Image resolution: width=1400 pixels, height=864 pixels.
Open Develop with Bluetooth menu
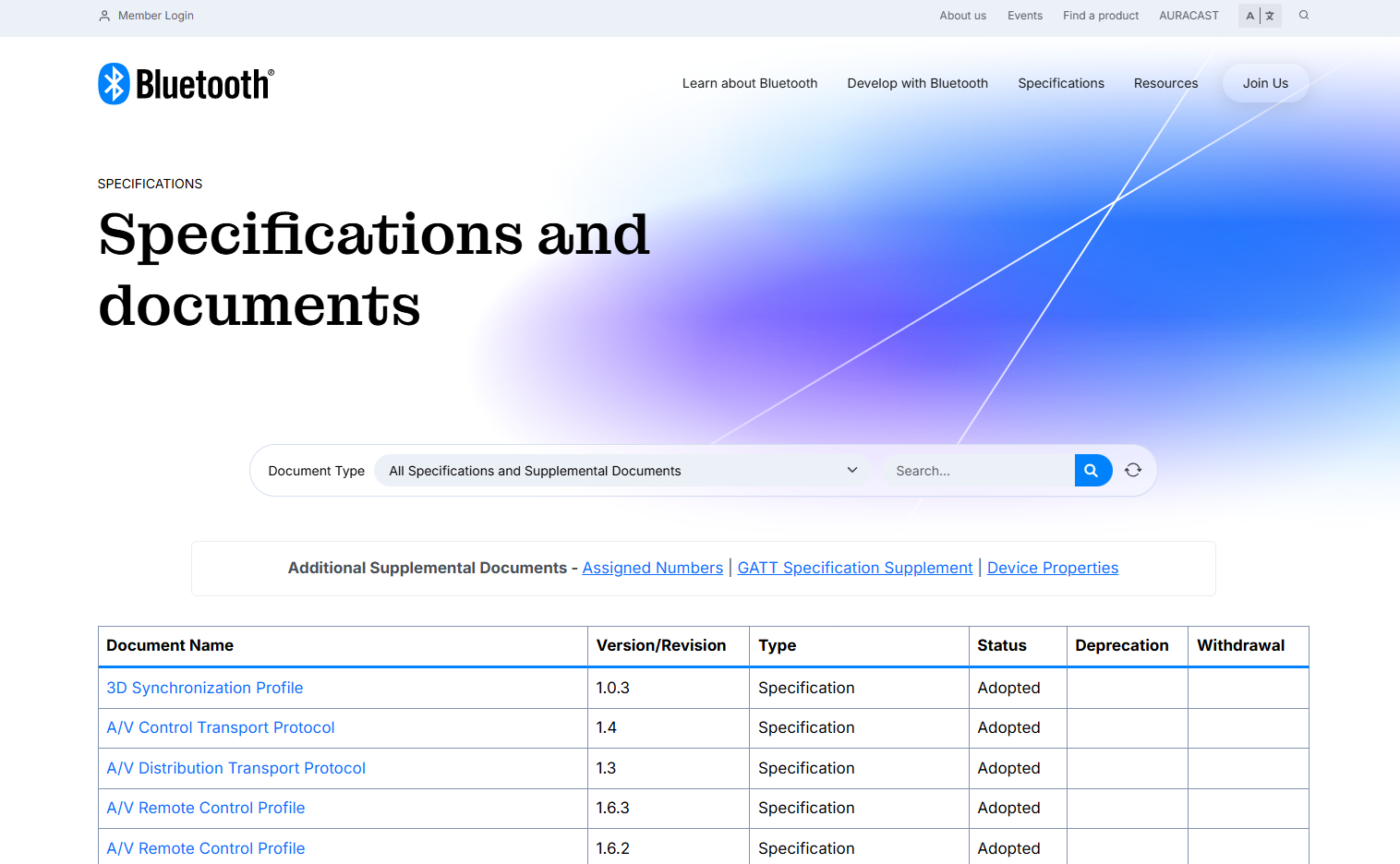tap(918, 83)
